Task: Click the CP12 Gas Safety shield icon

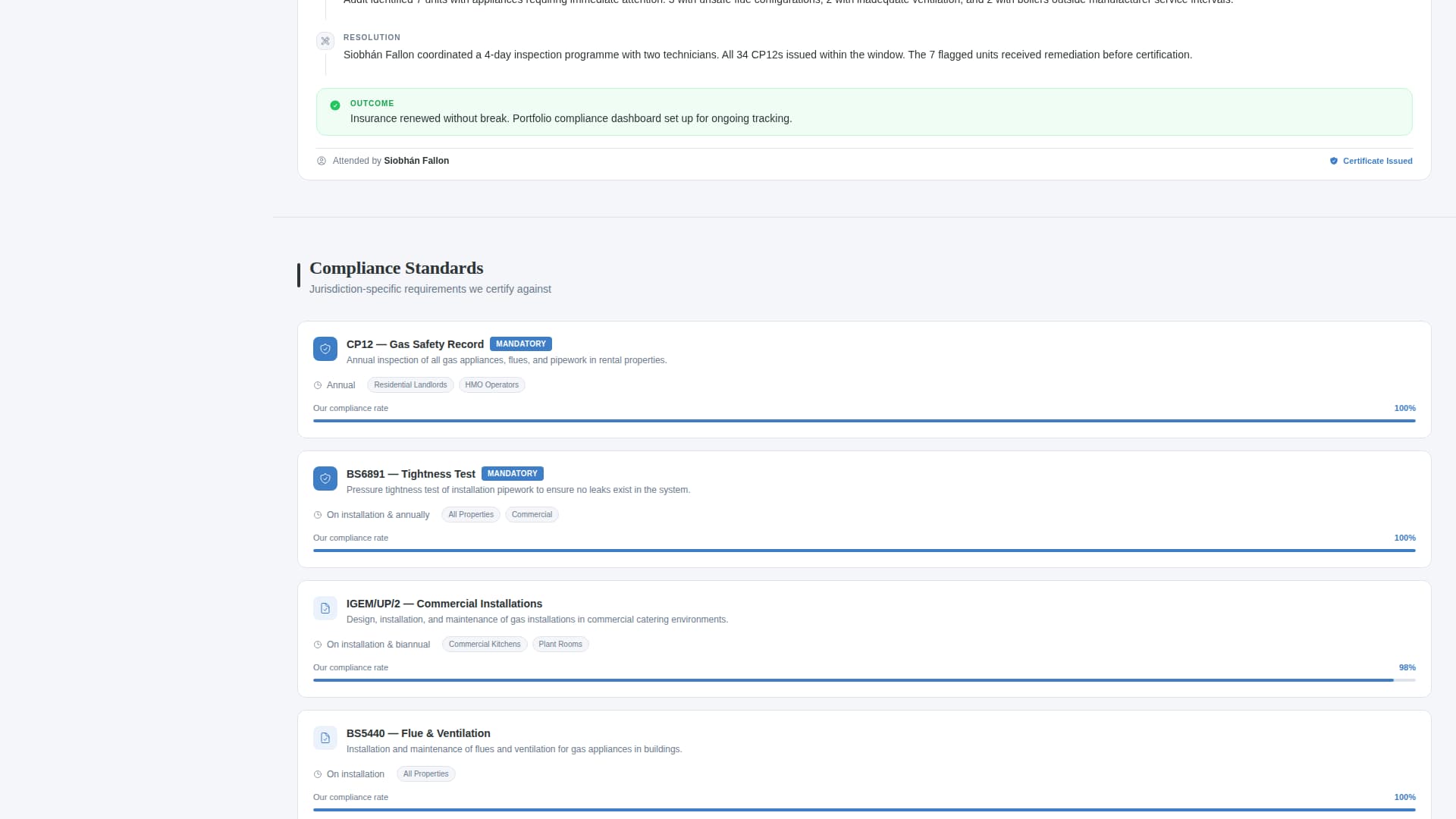Action: (325, 349)
